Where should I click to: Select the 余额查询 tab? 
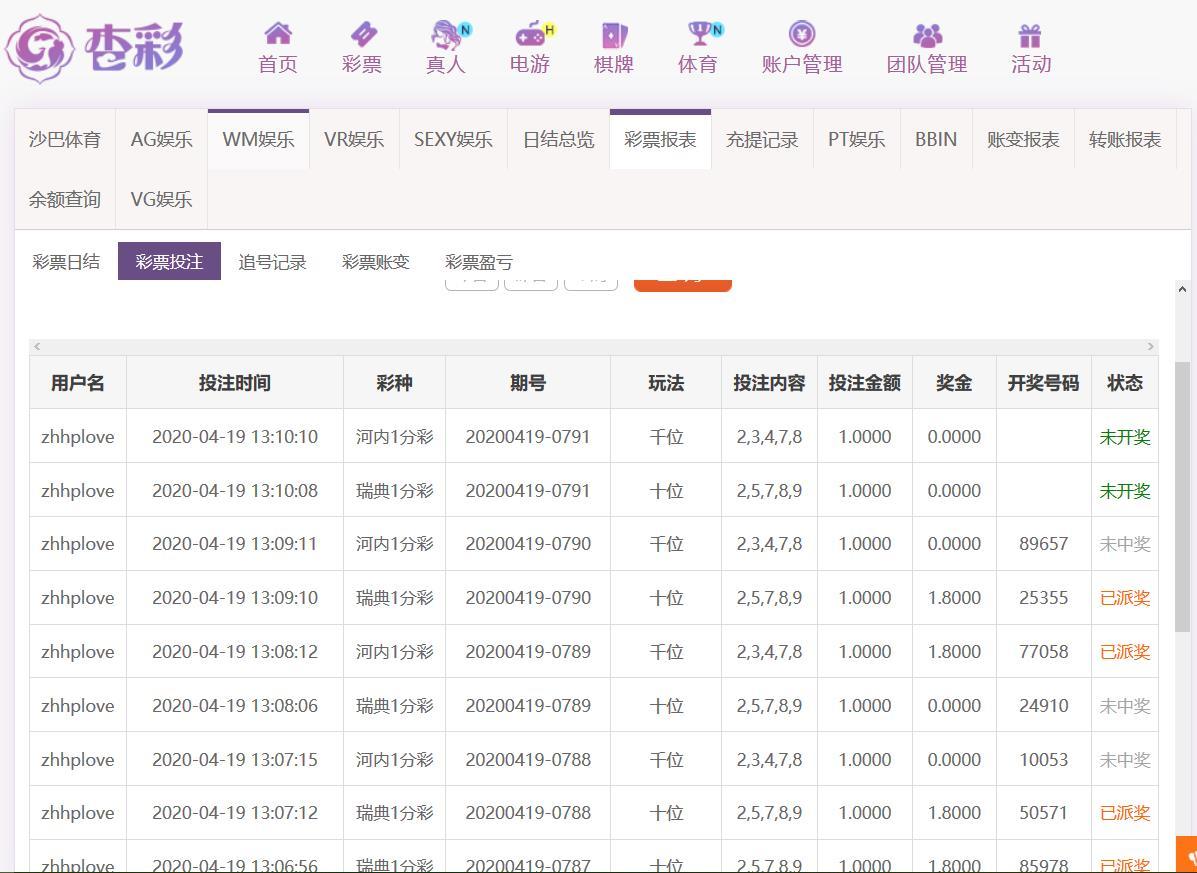[64, 200]
